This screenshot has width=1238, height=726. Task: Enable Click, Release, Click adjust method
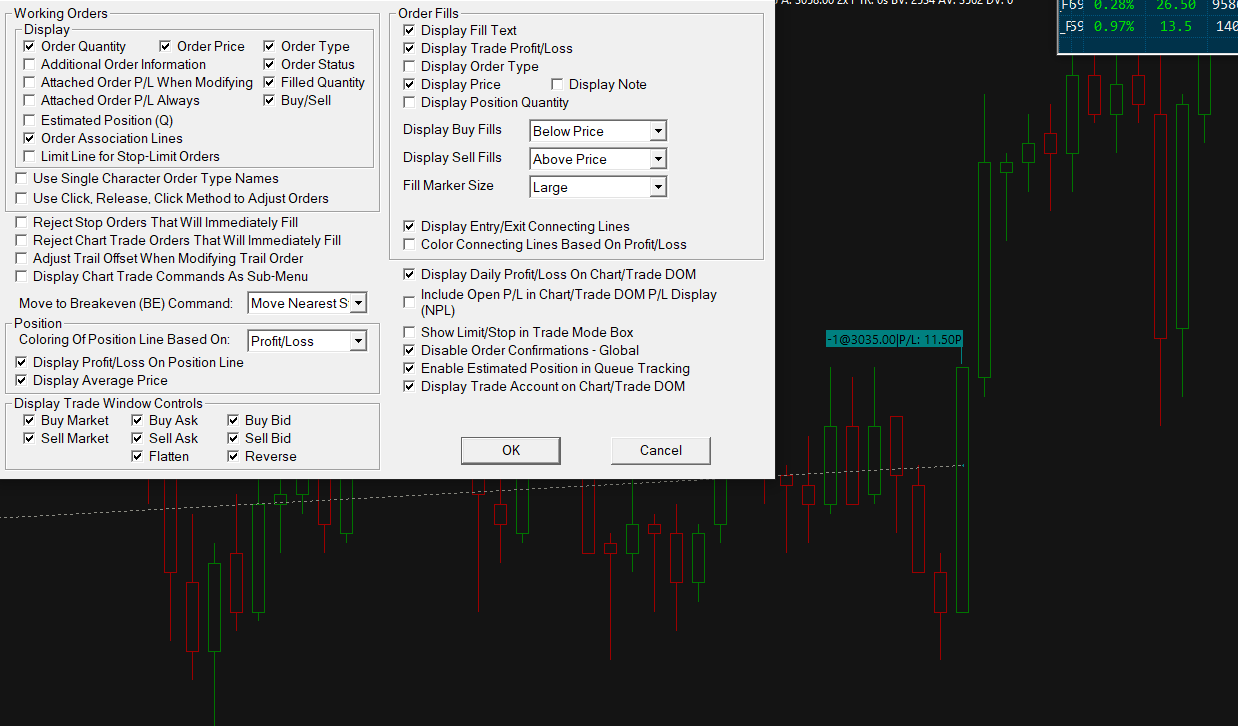click(x=21, y=199)
